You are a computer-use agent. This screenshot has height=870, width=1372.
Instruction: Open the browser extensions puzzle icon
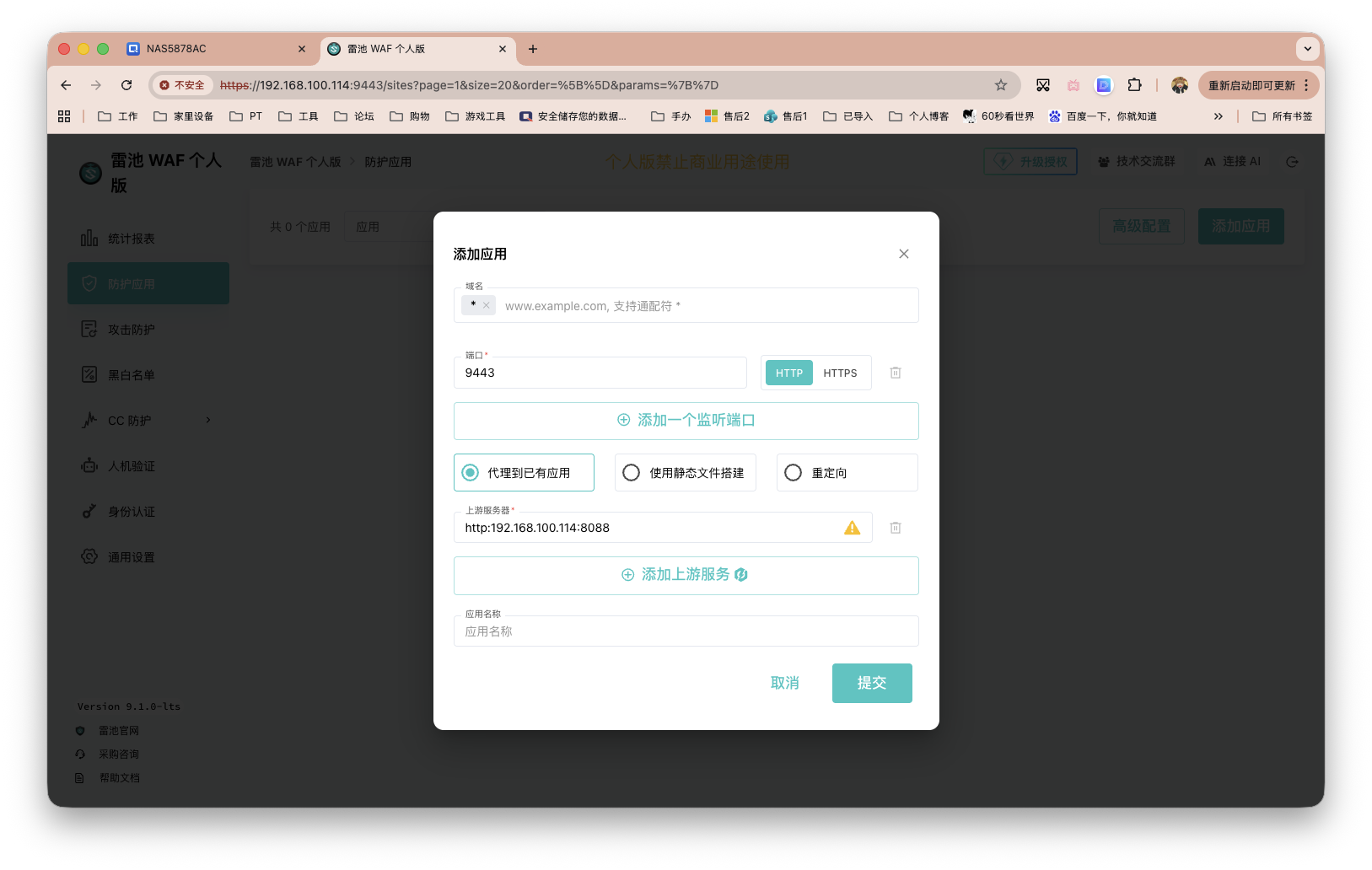(1134, 85)
